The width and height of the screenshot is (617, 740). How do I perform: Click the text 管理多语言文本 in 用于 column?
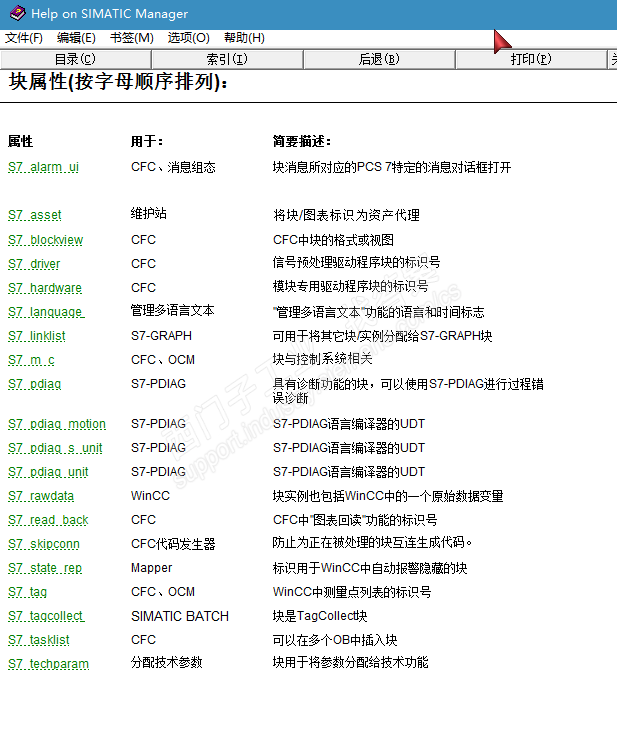point(172,311)
